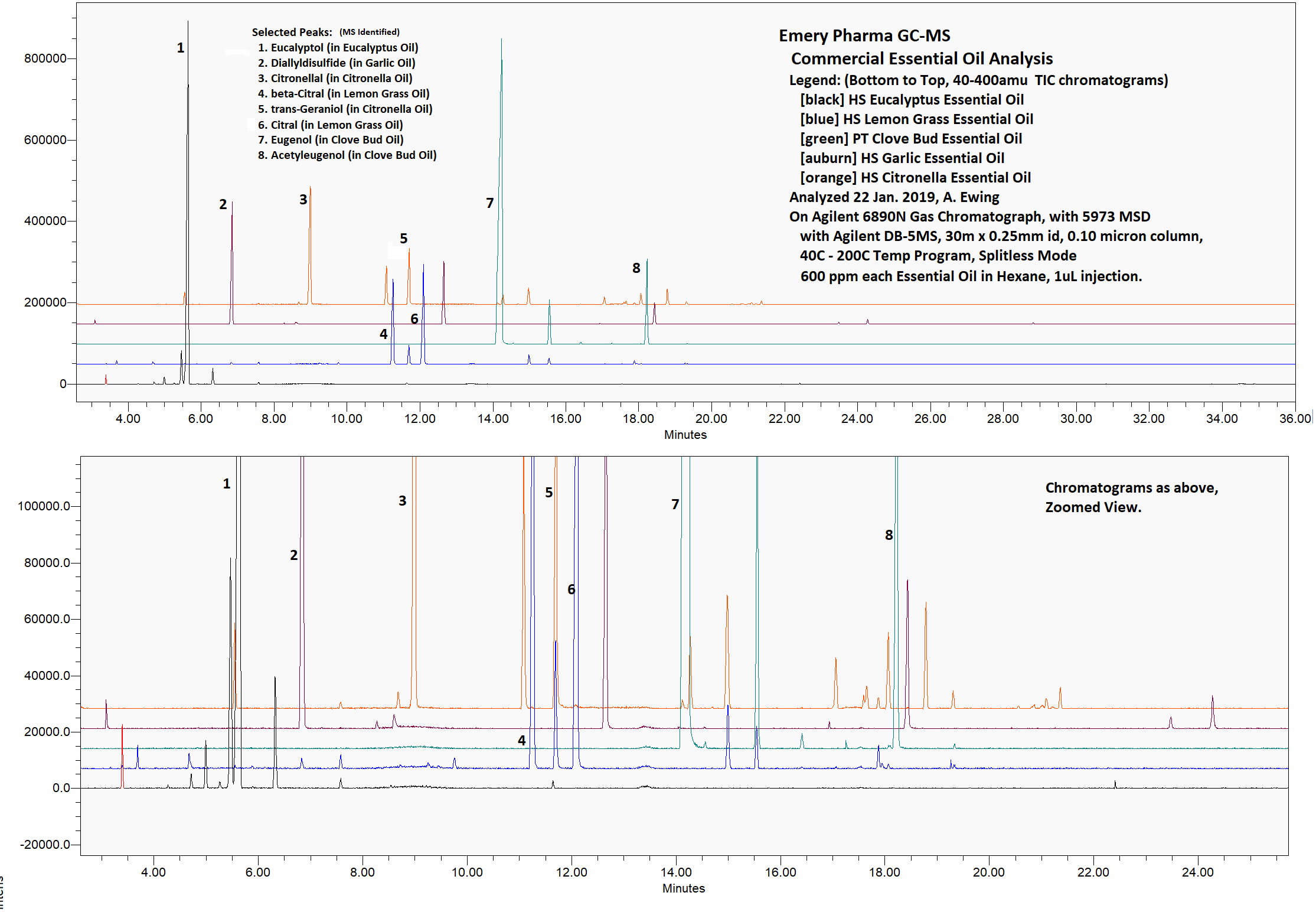Click the 24.00 tick on zoomed x-axis
The image size is (1316, 912).
click(x=1197, y=872)
